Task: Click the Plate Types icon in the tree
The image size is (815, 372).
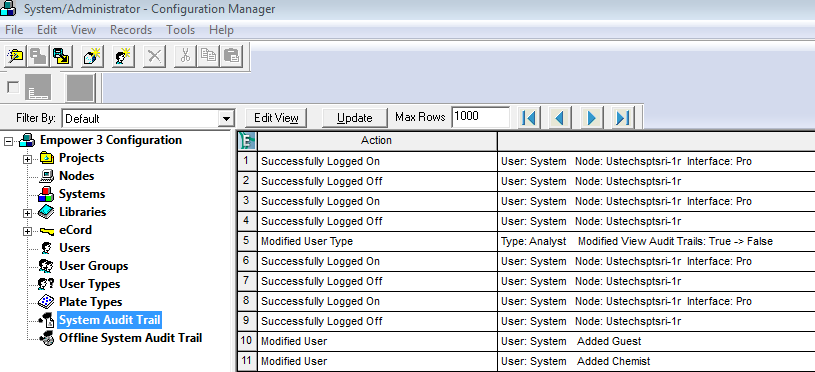Action: (x=46, y=302)
